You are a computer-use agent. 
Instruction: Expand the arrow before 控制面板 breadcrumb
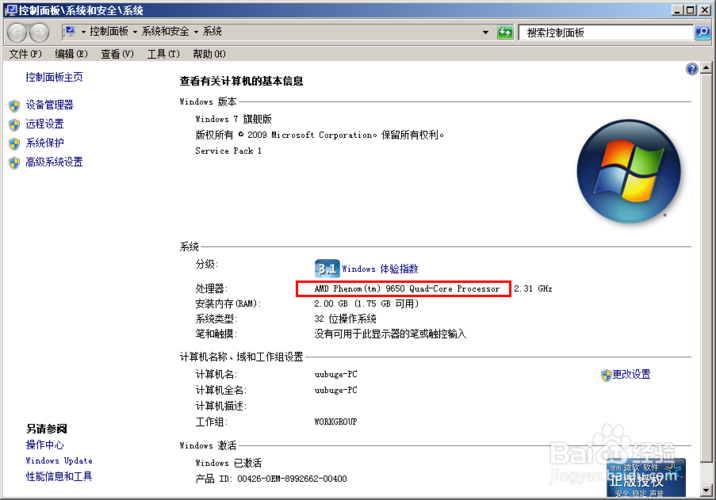click(x=83, y=32)
